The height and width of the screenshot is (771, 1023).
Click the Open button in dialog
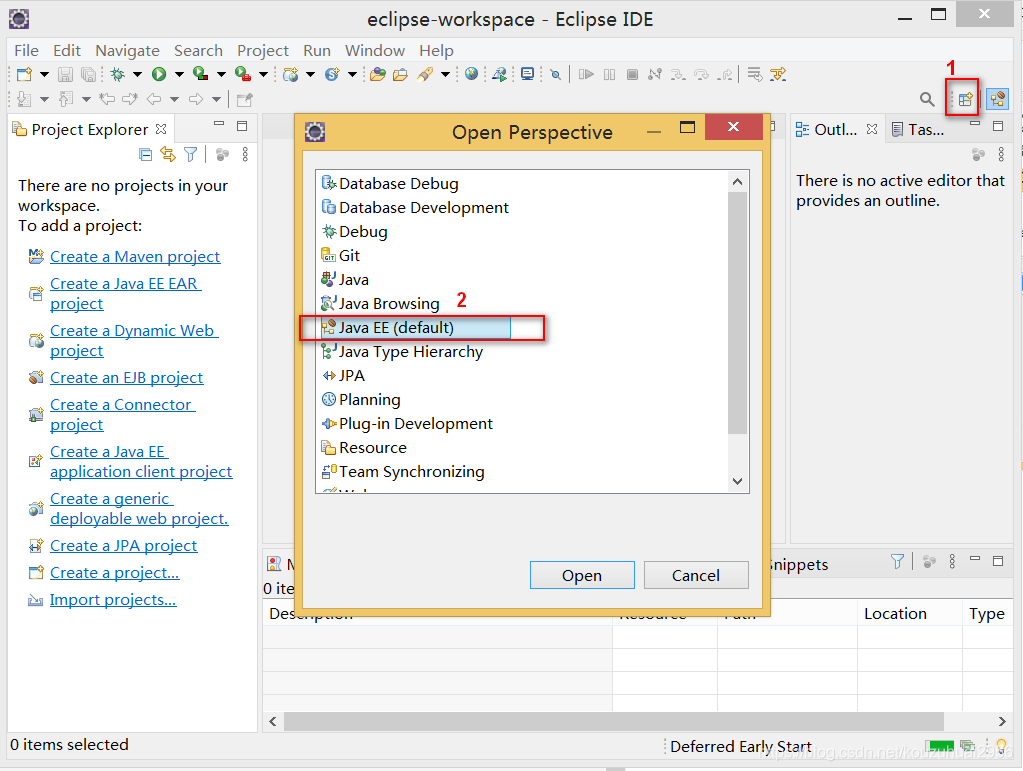pos(582,575)
